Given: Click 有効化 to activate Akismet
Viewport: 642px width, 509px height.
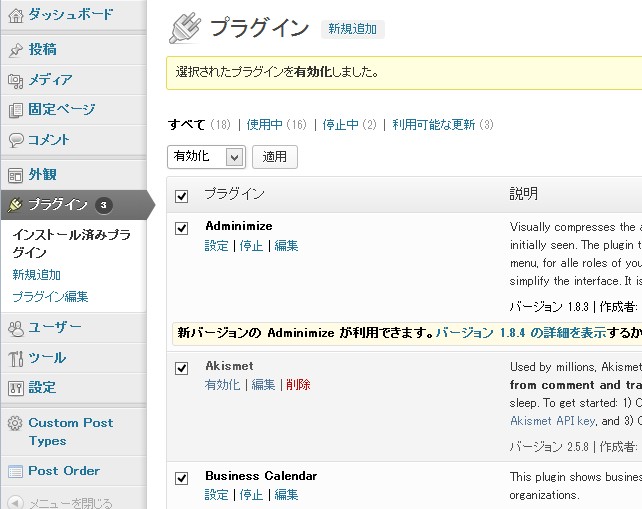Looking at the screenshot, I should [222, 385].
